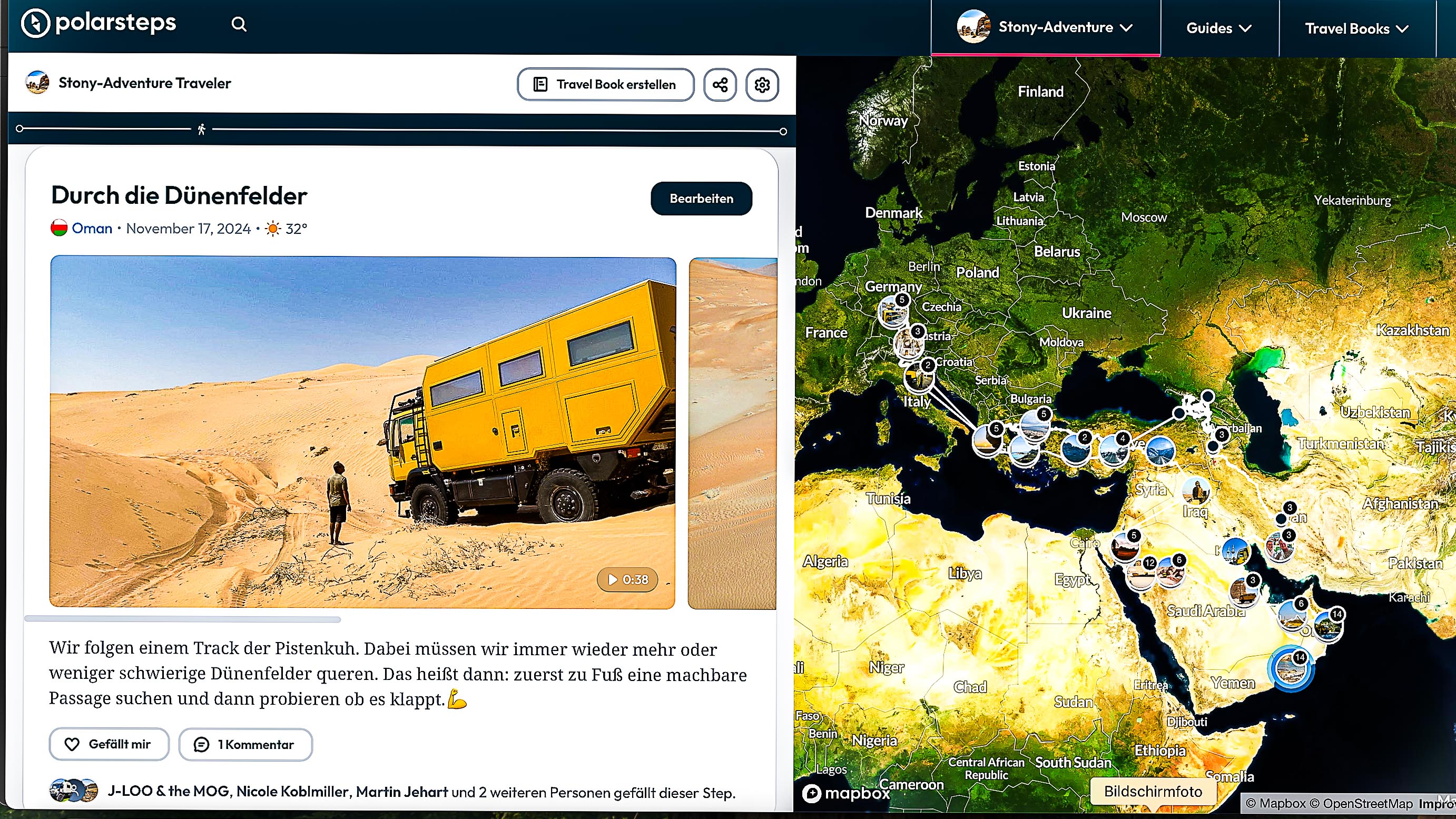Open the Oman country link
This screenshot has height=819, width=1456.
[x=92, y=229]
